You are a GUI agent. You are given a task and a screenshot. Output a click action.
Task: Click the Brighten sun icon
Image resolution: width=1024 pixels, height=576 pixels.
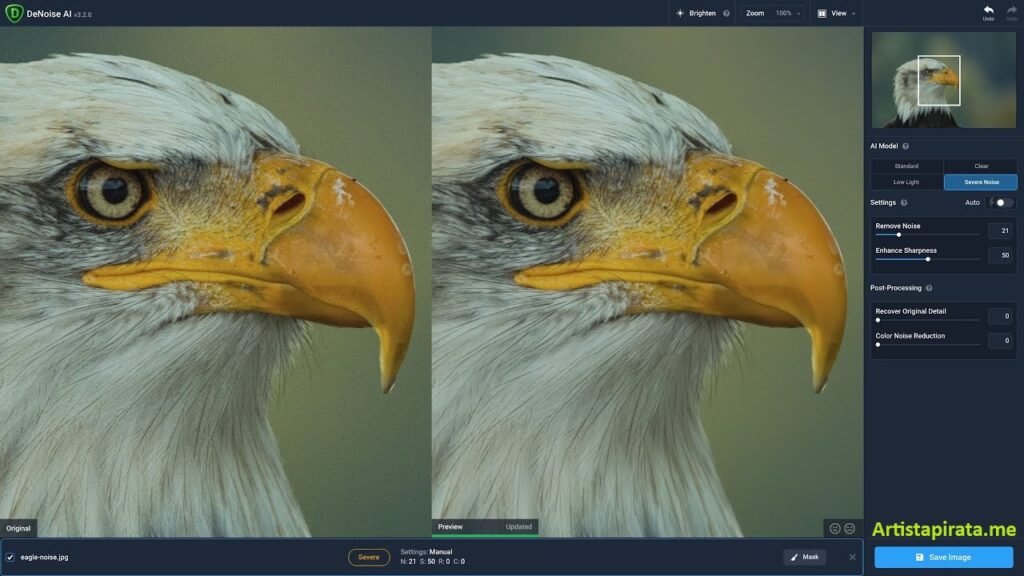pyautogui.click(x=680, y=13)
